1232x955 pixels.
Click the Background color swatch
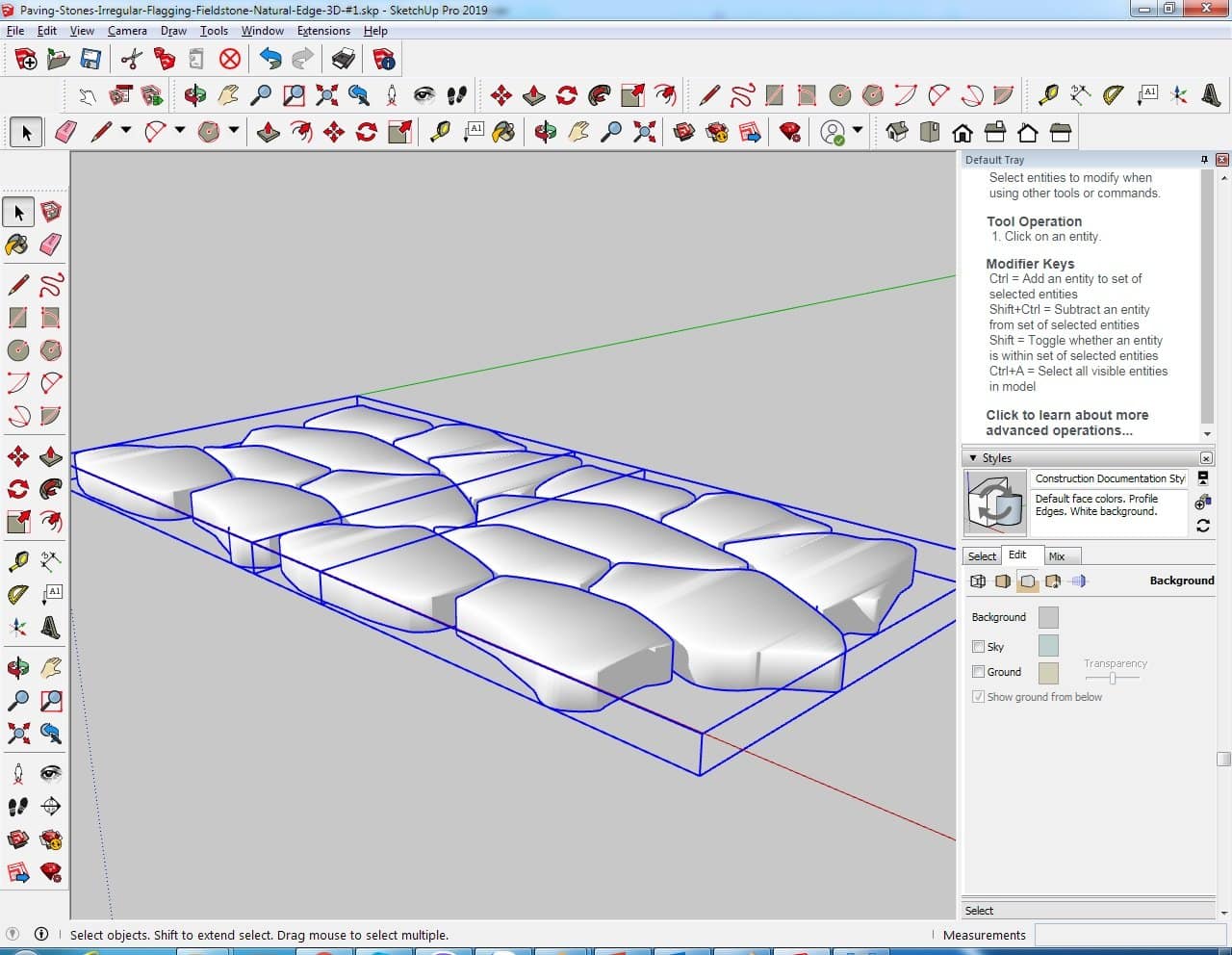coord(1048,617)
